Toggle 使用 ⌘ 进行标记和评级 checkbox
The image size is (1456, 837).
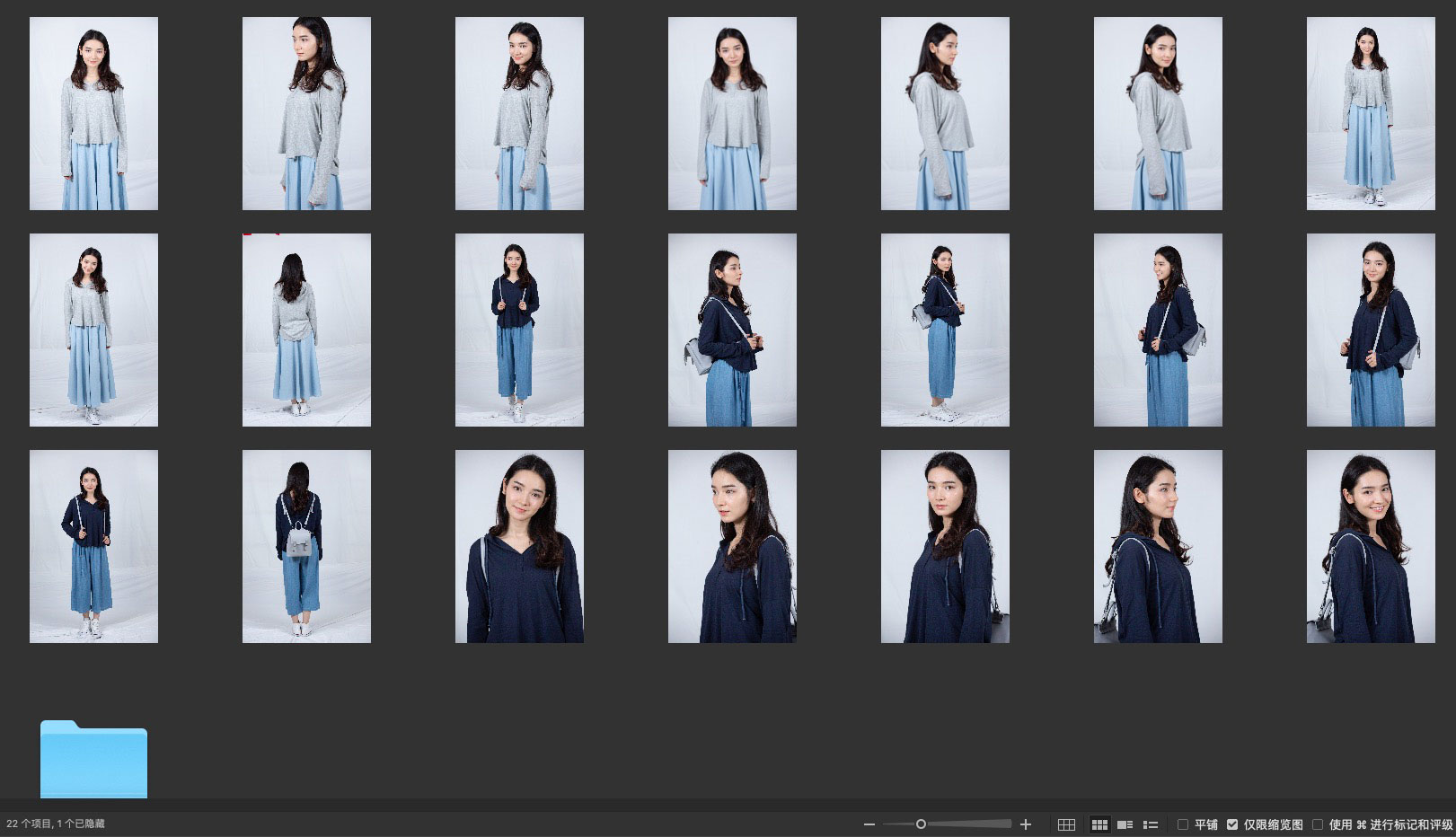coord(1318,824)
